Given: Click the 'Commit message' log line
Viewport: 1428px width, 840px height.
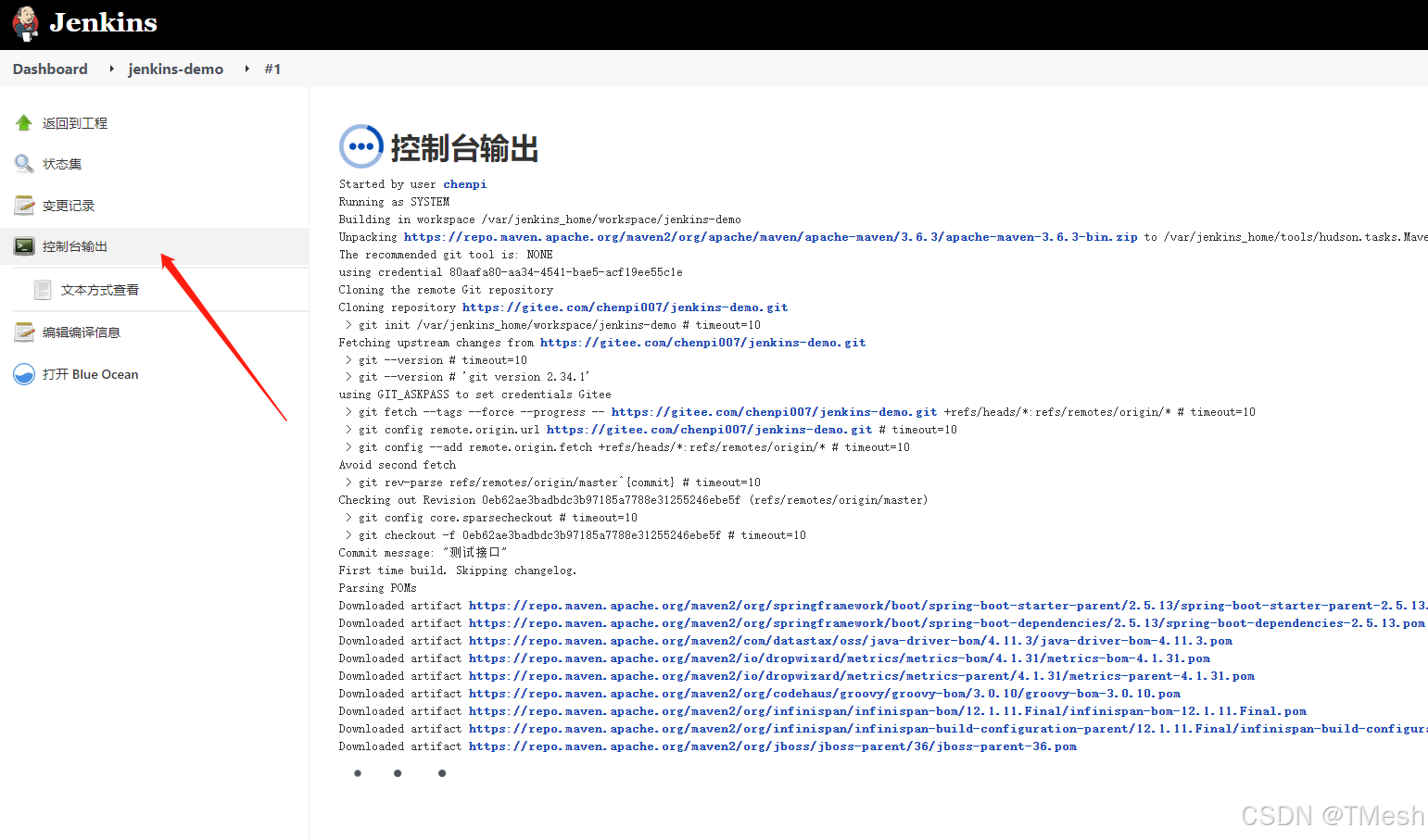Looking at the screenshot, I should point(423,553).
